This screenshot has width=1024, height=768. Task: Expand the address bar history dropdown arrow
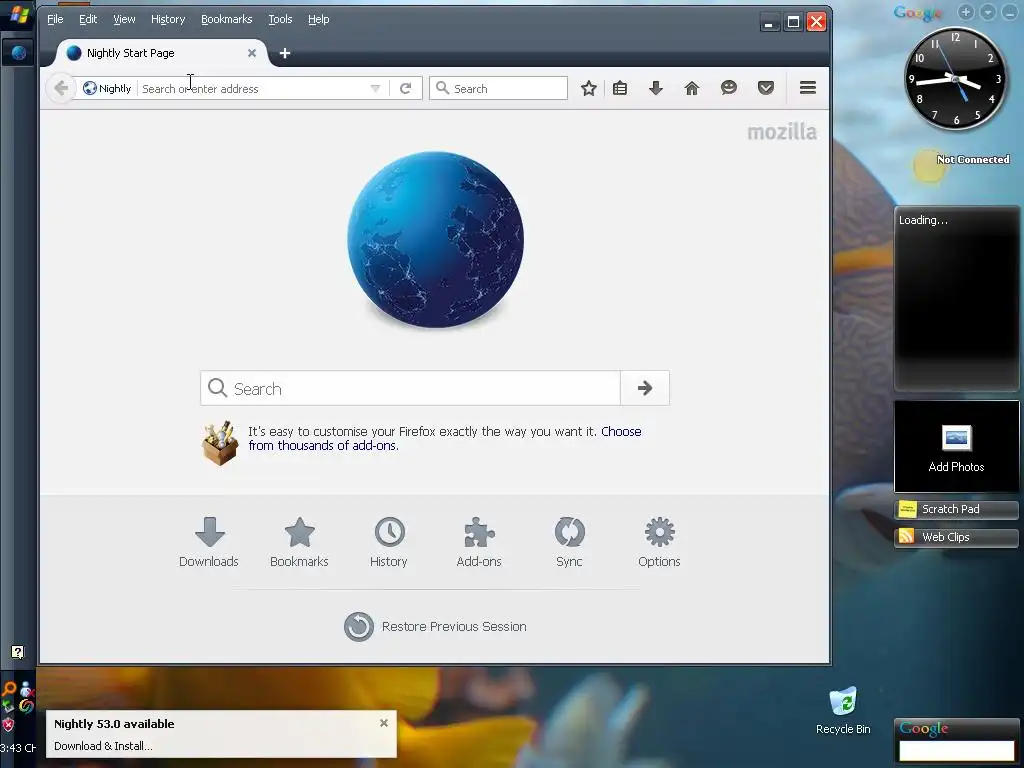click(375, 88)
